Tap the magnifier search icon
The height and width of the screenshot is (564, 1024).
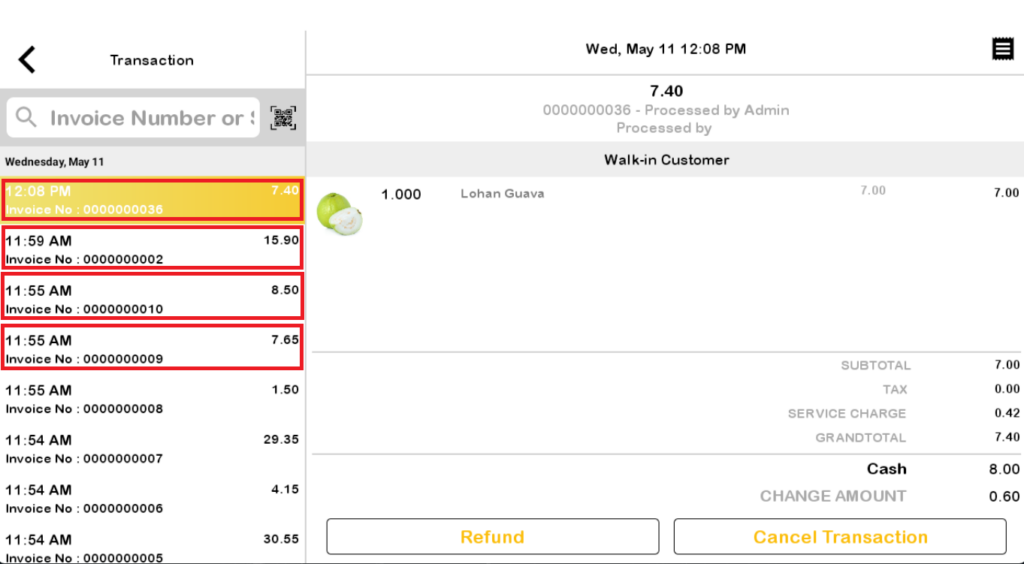click(x=26, y=118)
